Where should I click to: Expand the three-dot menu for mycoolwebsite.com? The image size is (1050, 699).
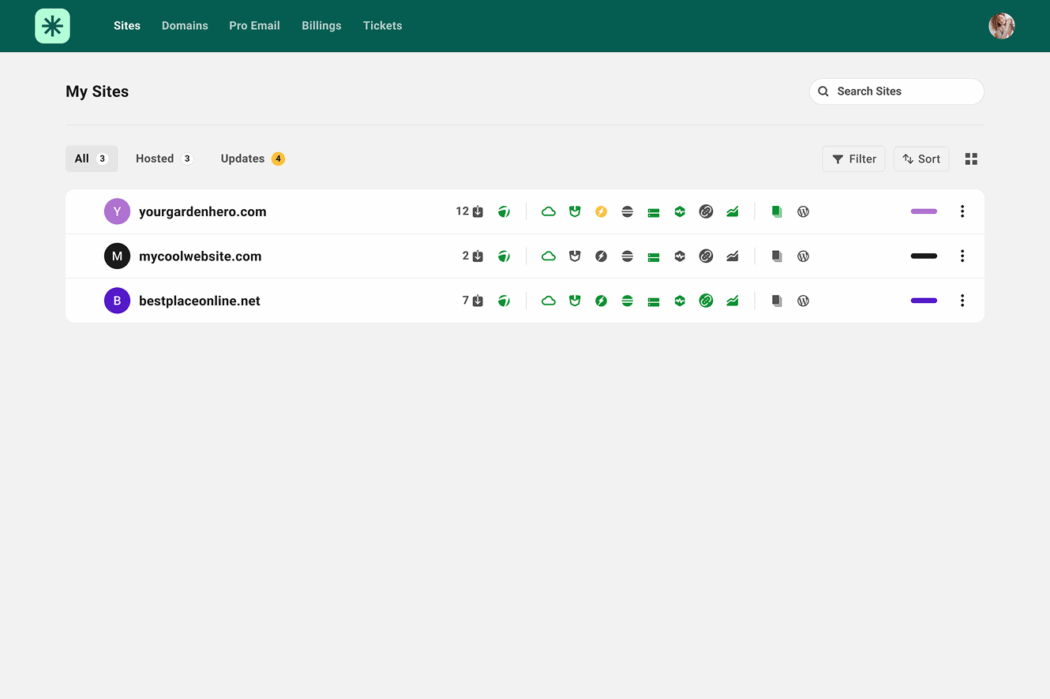(962, 256)
